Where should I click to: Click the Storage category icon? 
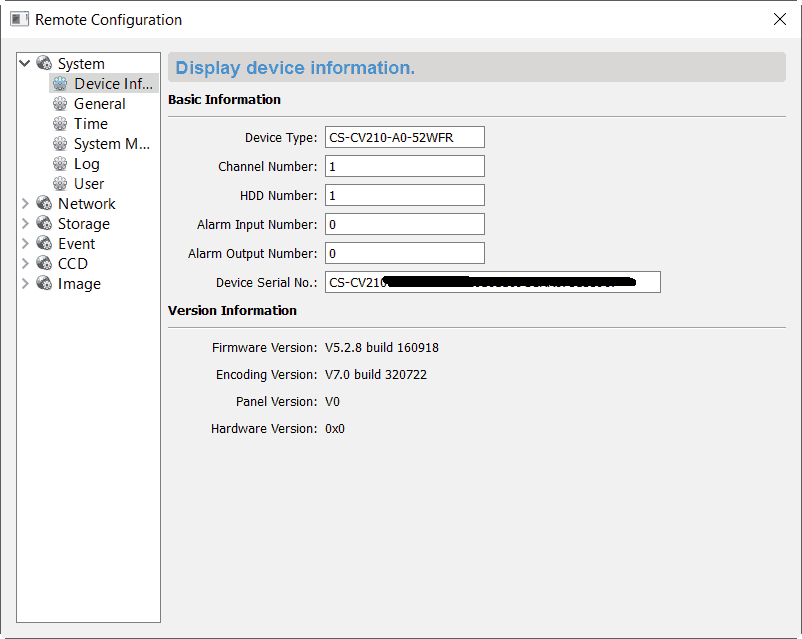point(44,224)
